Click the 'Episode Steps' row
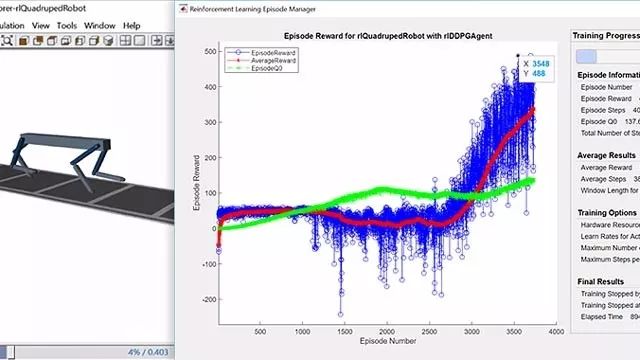The image size is (640, 360). pos(610,110)
